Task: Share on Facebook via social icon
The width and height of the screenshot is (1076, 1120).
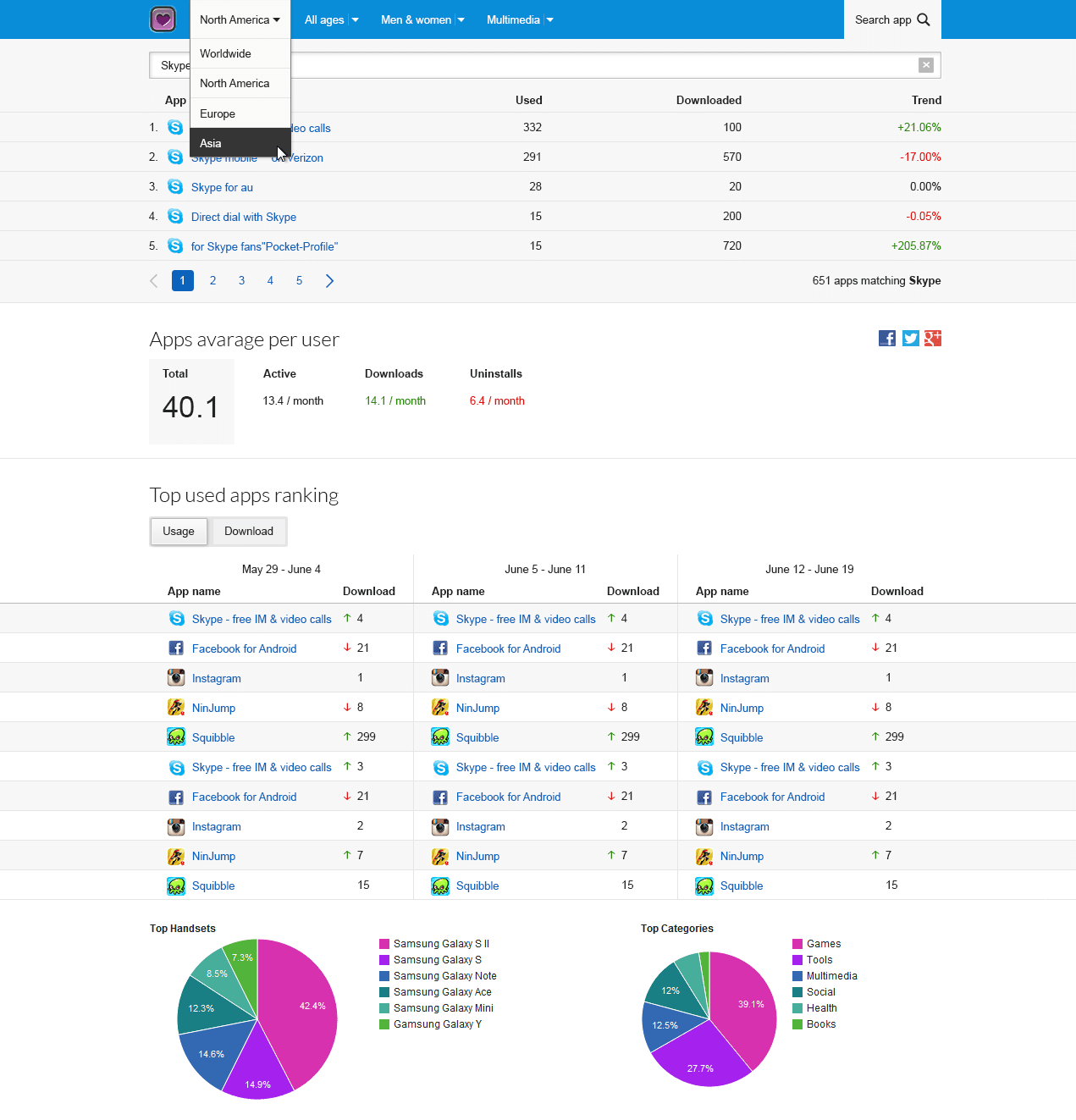Action: [x=887, y=339]
